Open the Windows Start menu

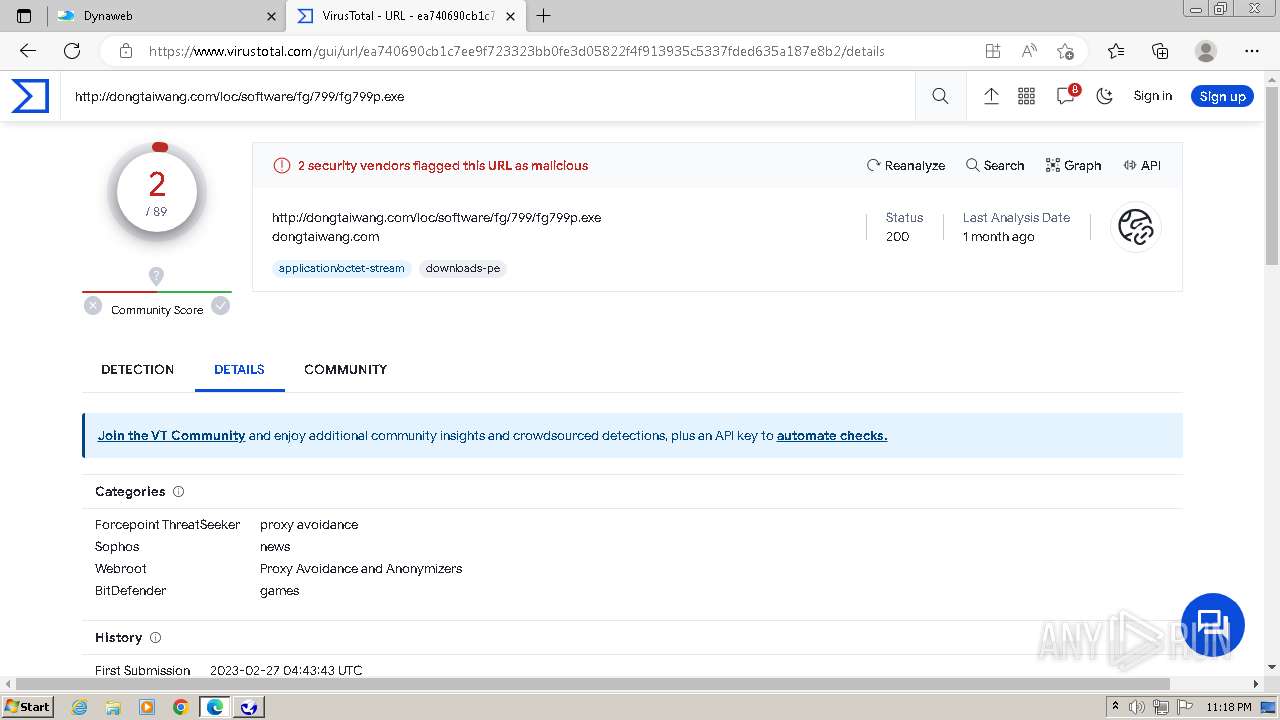tap(28, 706)
